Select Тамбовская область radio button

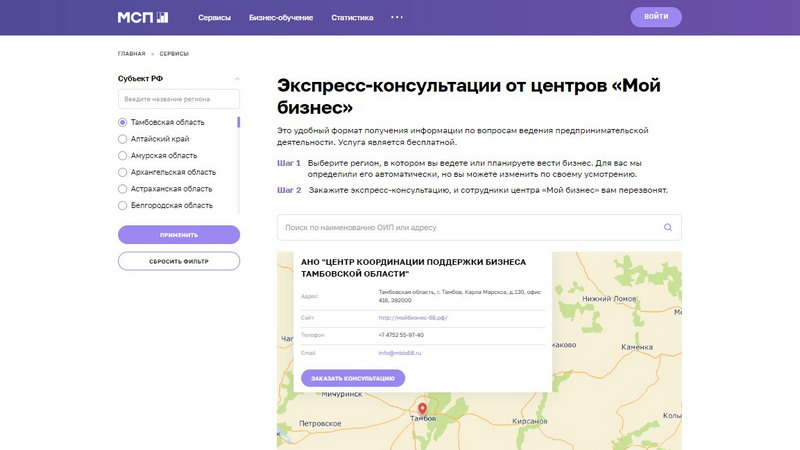(122, 122)
